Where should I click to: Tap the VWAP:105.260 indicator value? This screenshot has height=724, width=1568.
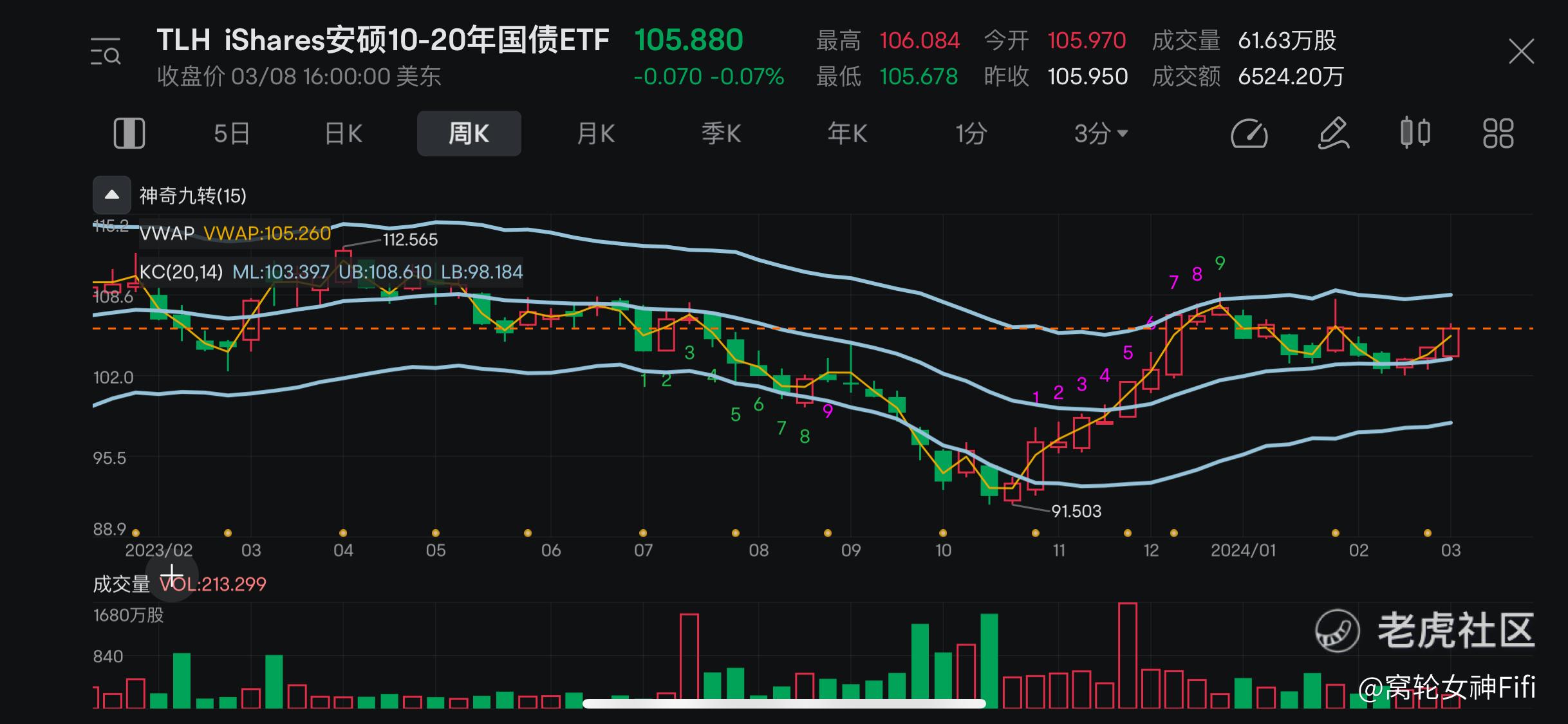(267, 233)
